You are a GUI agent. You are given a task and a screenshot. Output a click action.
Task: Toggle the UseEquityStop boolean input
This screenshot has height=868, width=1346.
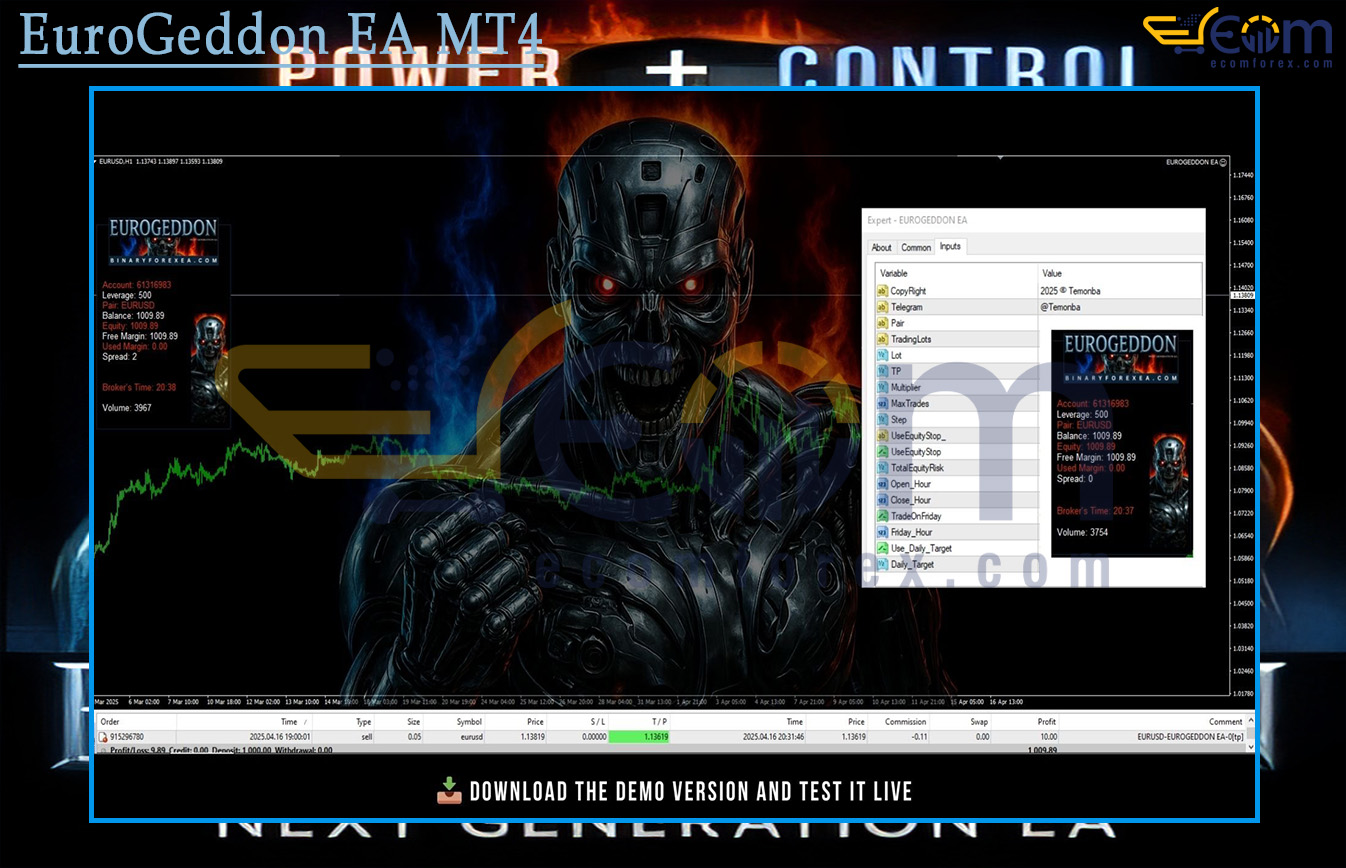pos(882,452)
